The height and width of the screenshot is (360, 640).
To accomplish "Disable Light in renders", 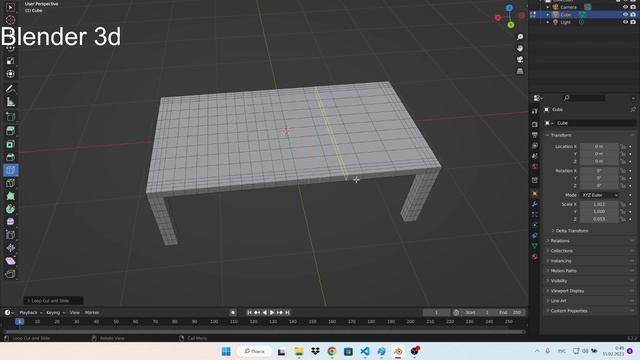I will [x=633, y=22].
